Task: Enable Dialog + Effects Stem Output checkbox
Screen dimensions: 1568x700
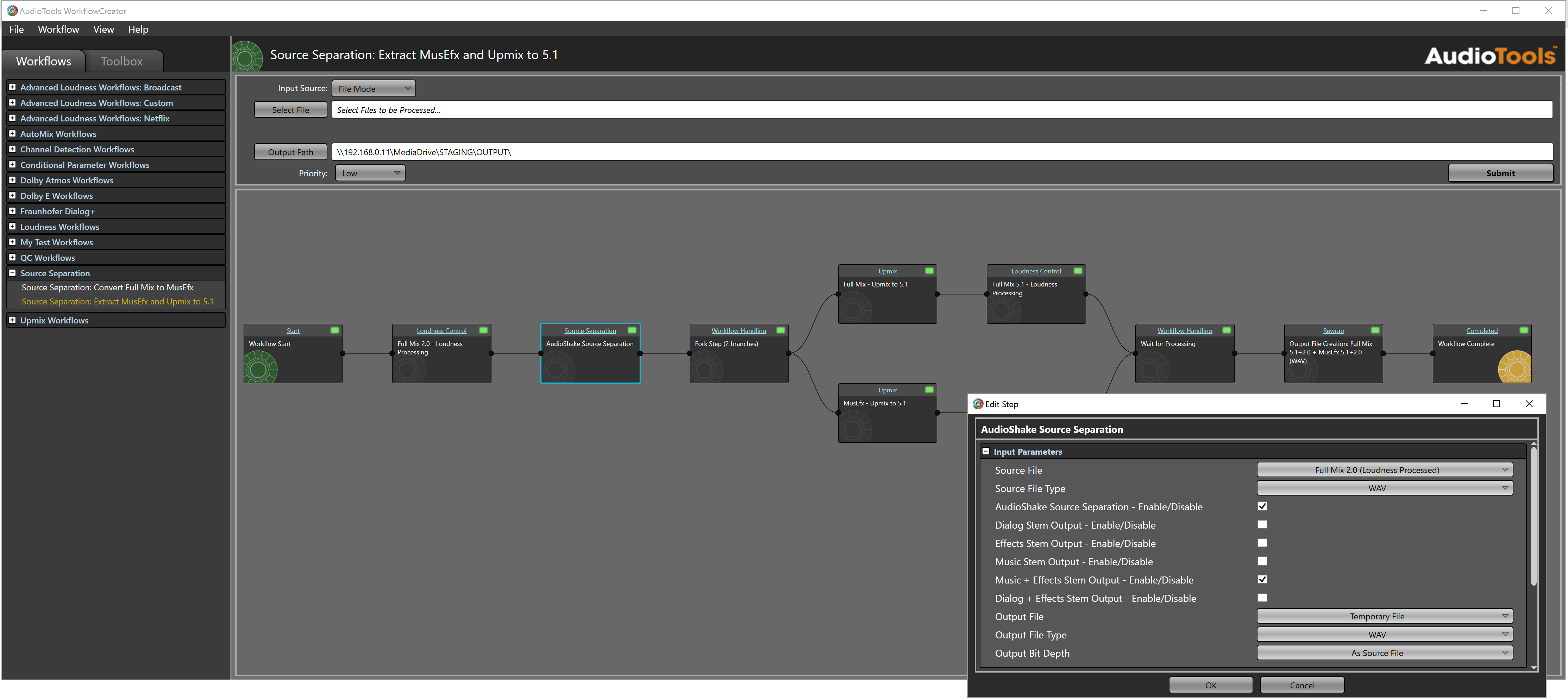Action: tap(1262, 598)
